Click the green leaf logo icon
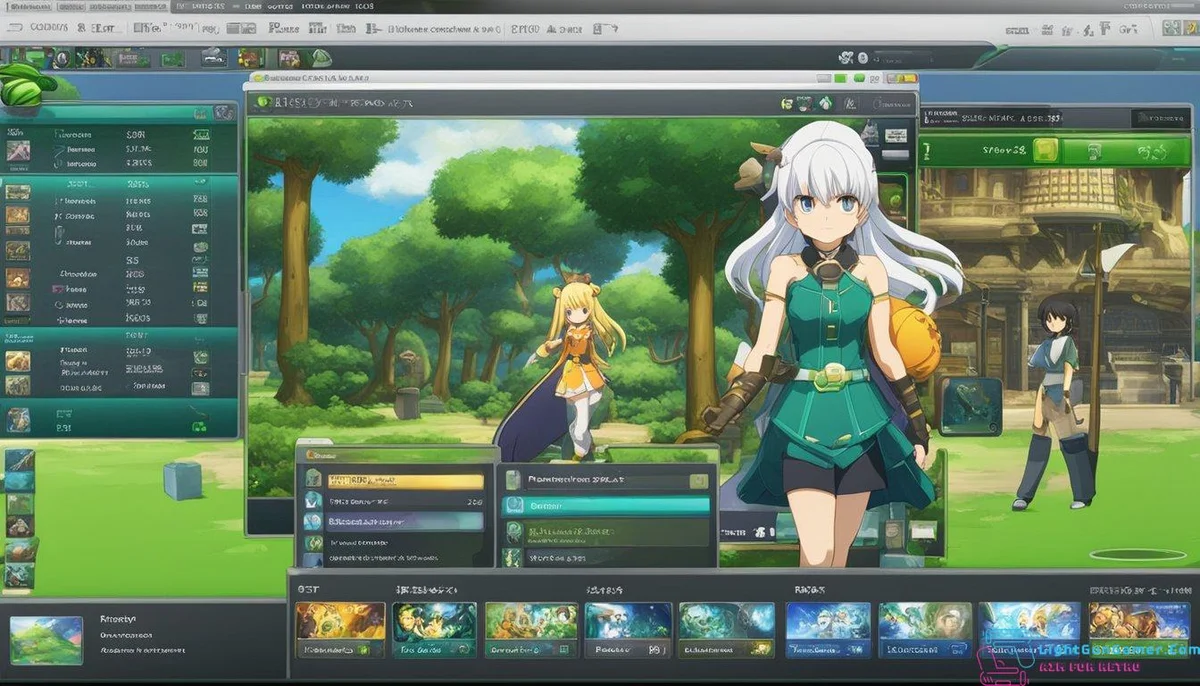 [24, 86]
